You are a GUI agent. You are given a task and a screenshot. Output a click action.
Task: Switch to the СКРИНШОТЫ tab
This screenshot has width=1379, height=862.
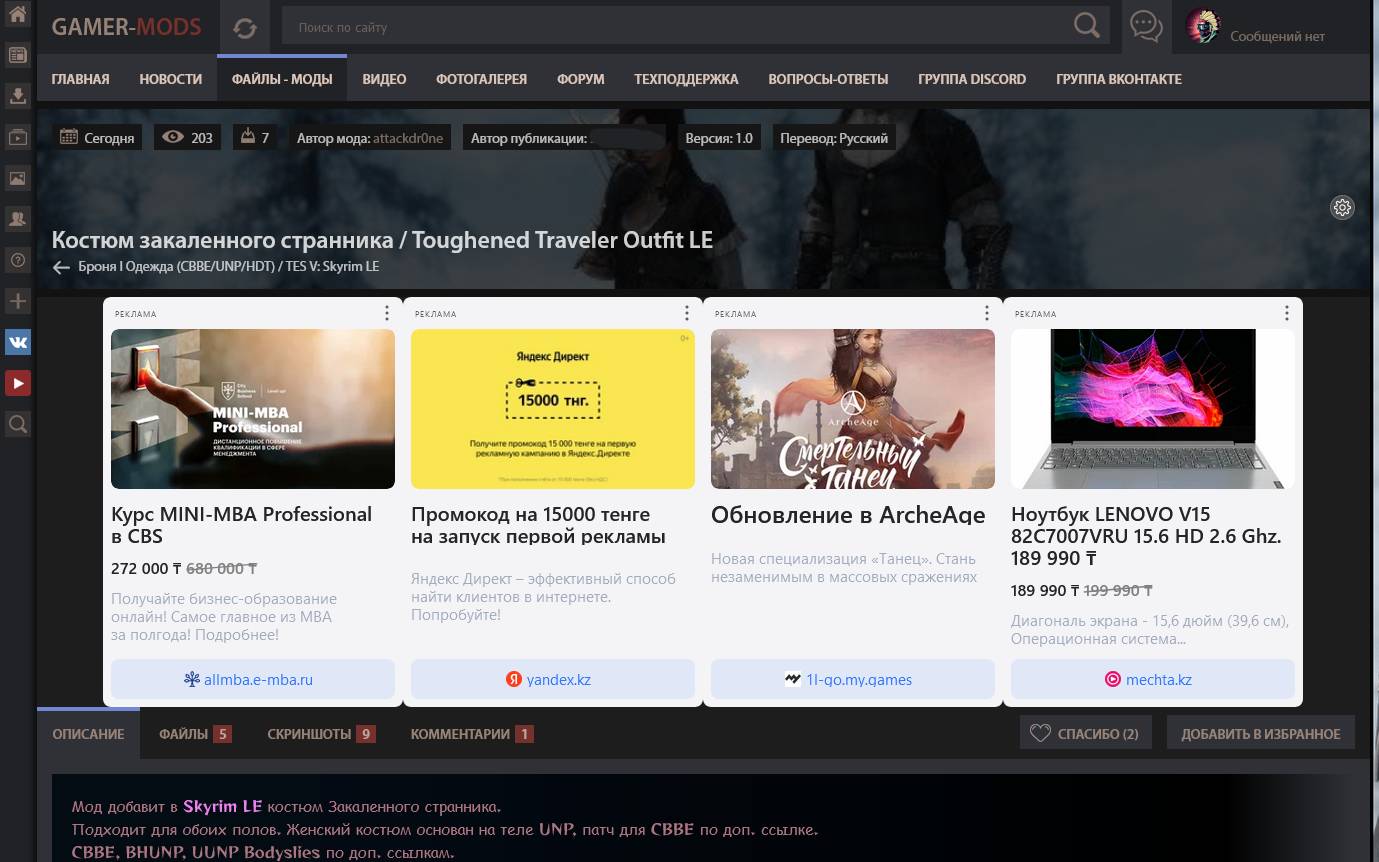coord(321,734)
